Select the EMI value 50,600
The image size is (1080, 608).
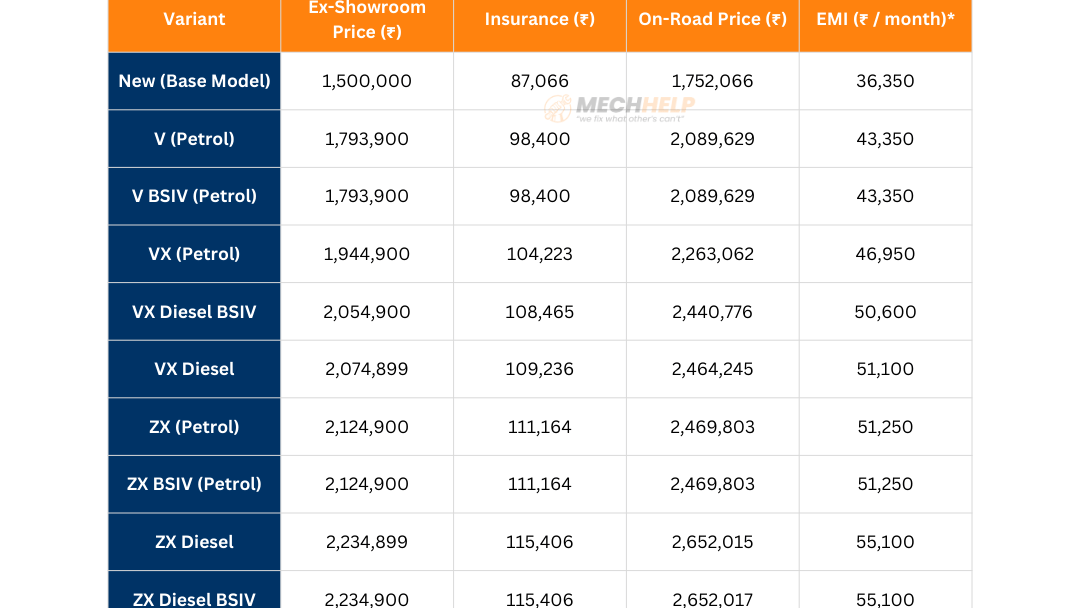885,312
